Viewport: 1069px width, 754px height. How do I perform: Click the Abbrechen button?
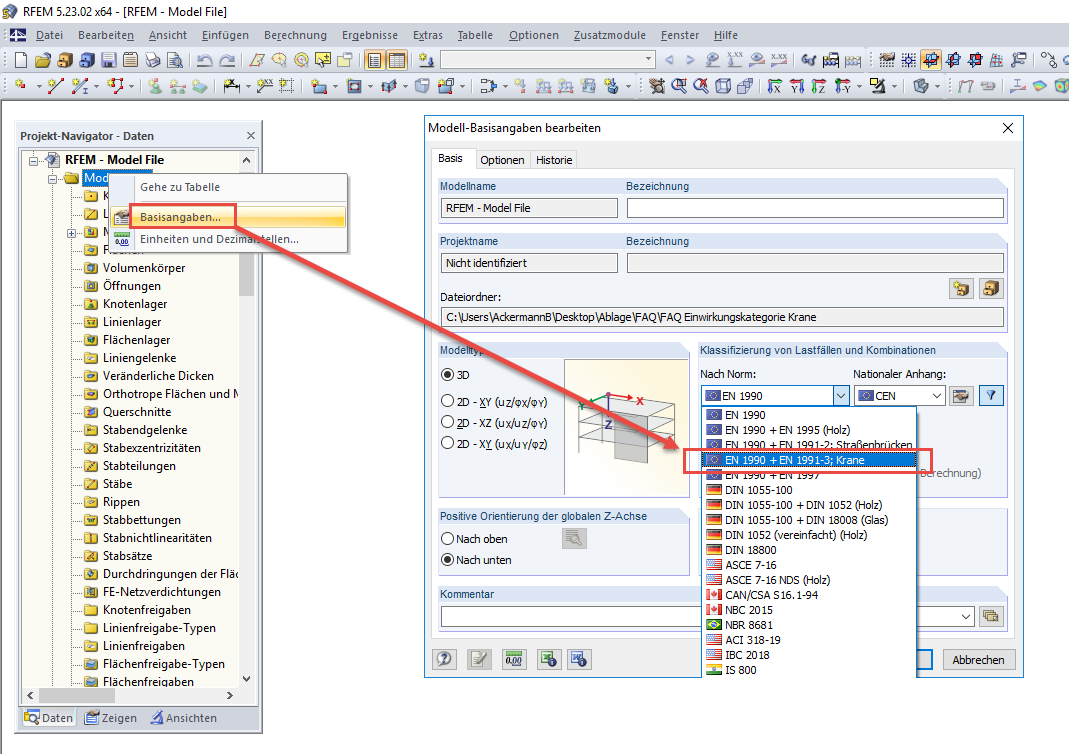click(978, 659)
